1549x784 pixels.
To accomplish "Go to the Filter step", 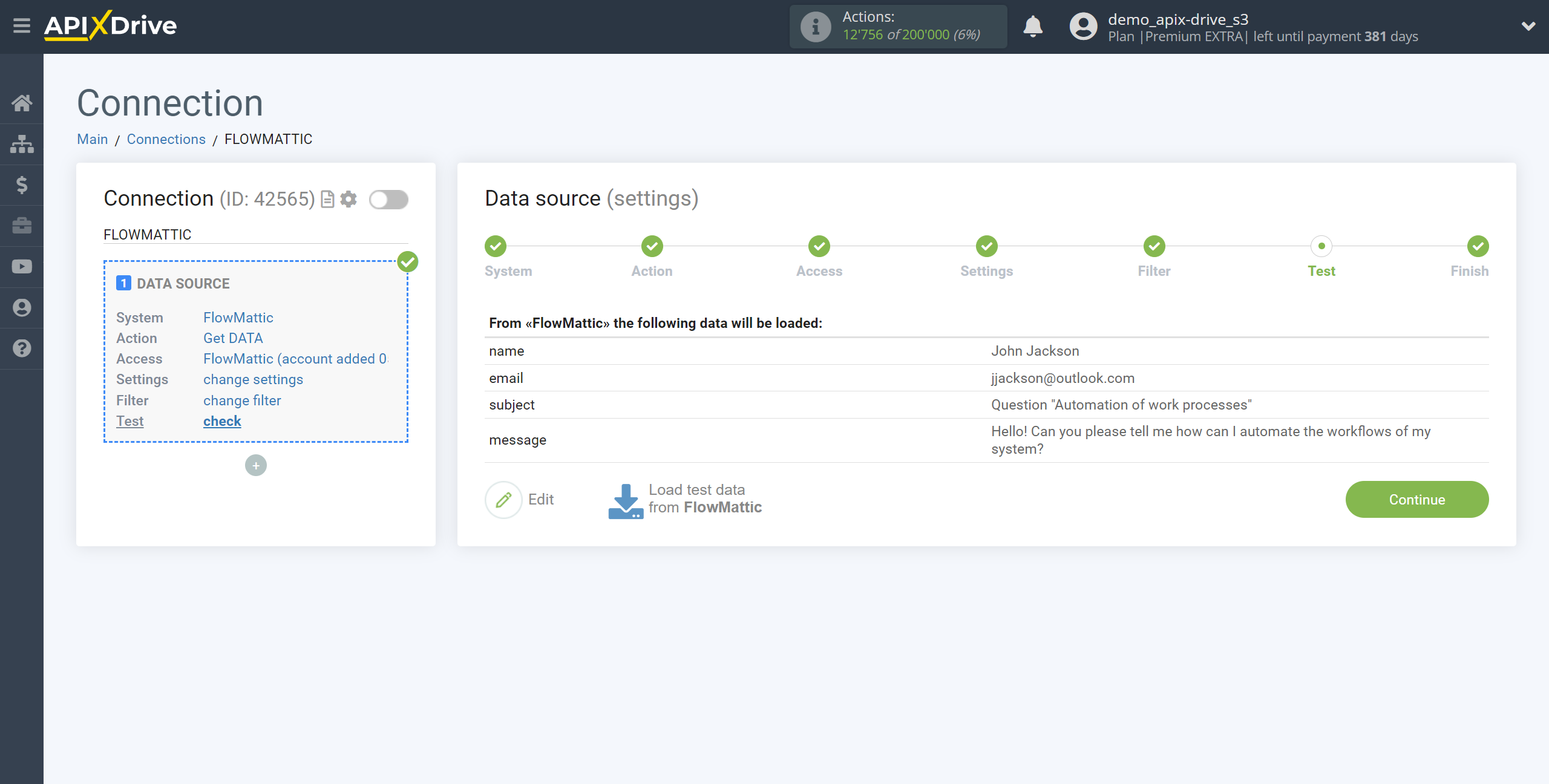I will click(x=1154, y=246).
